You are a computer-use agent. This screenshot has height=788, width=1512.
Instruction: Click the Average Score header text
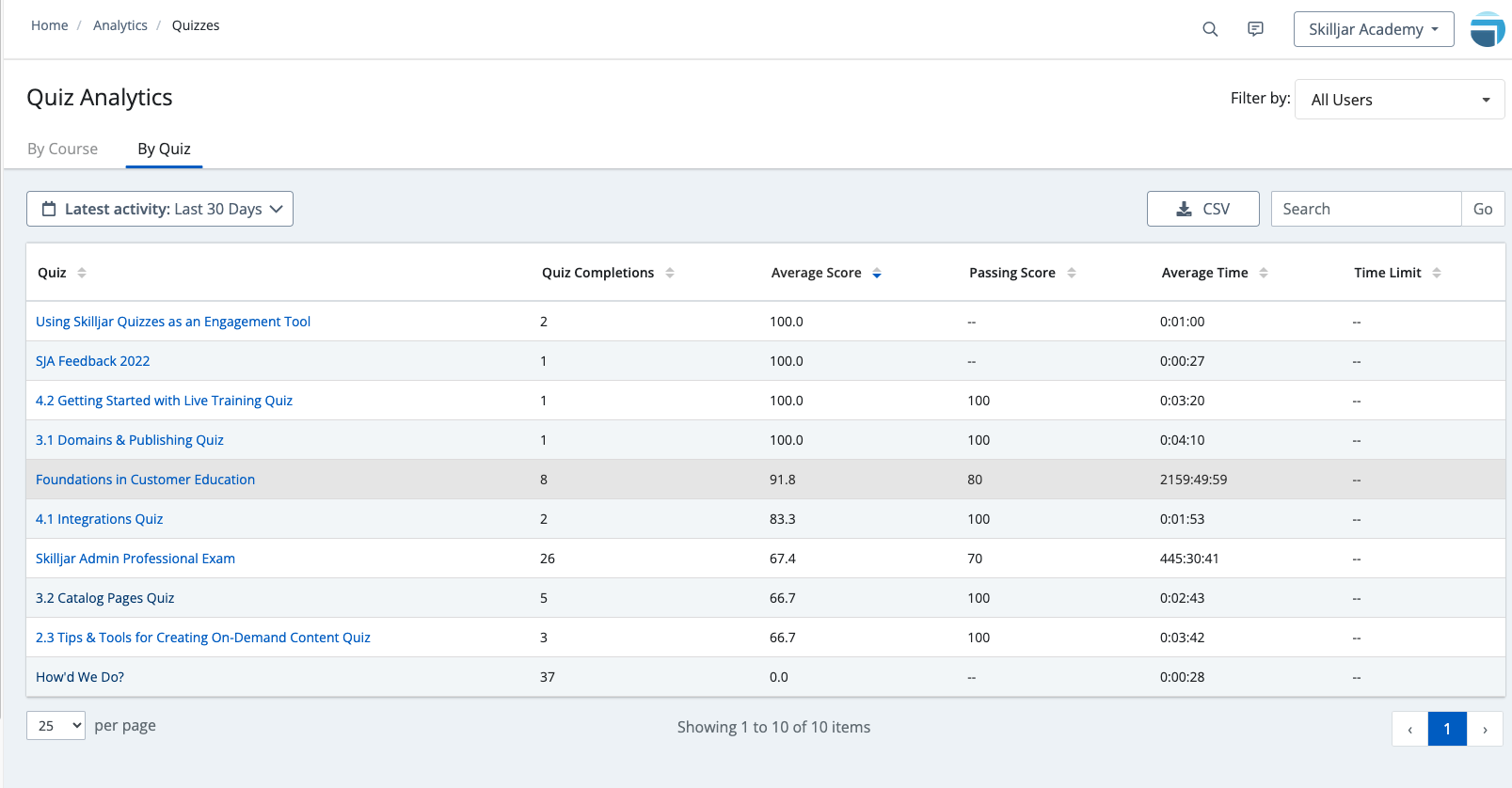click(x=816, y=273)
